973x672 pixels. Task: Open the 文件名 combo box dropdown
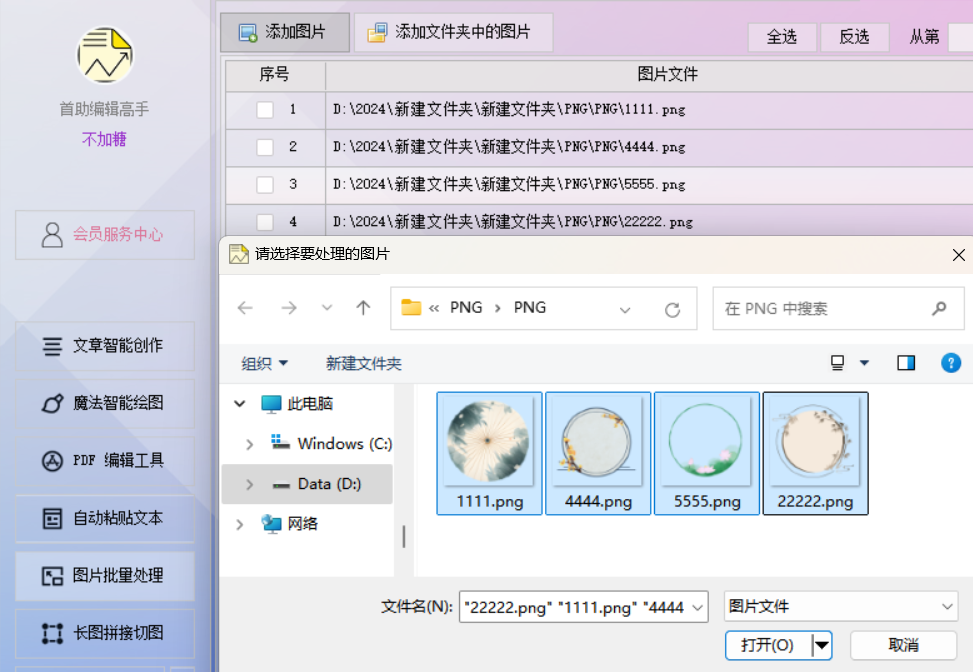pos(698,607)
